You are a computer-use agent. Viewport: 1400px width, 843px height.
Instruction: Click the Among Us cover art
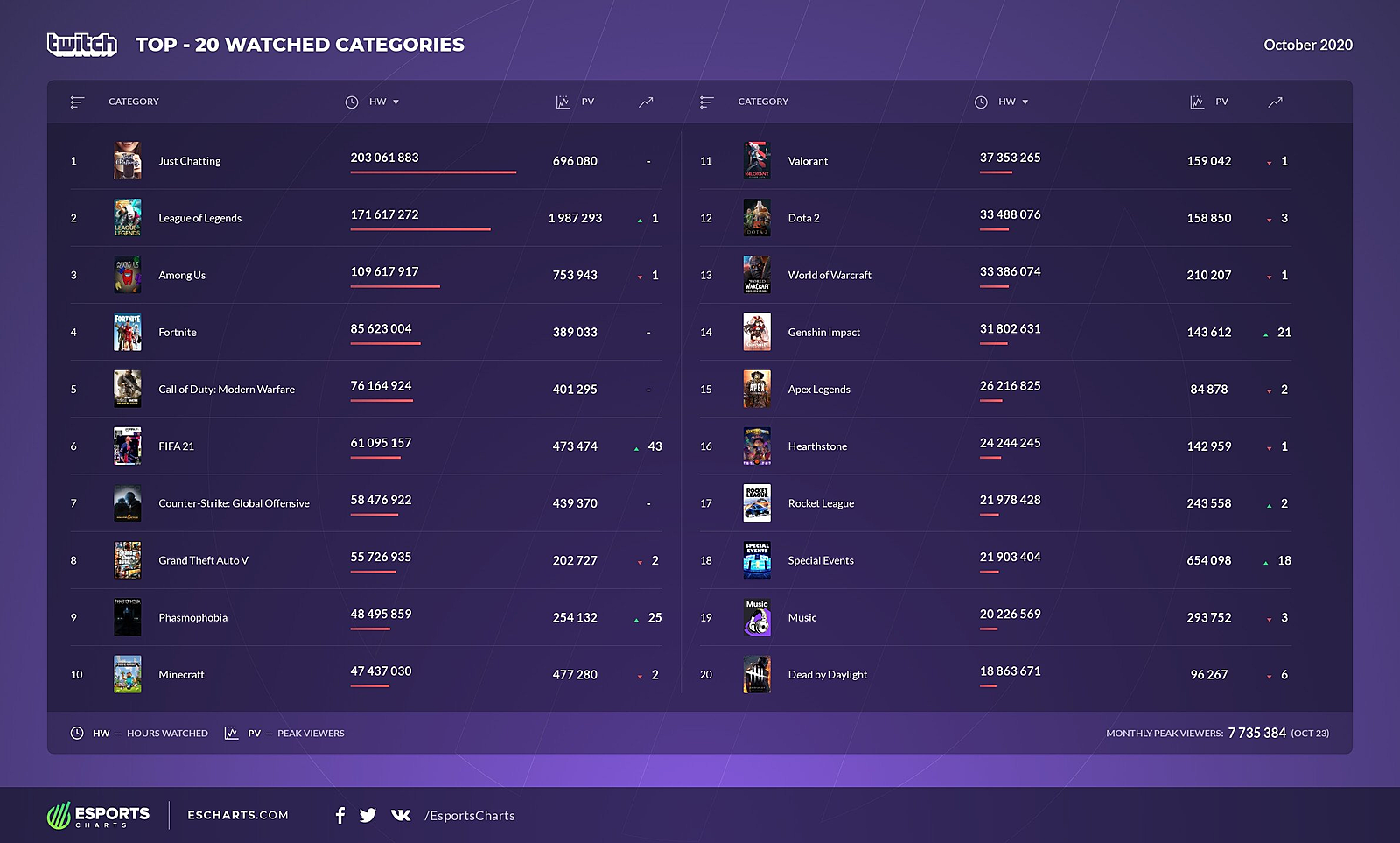[x=128, y=275]
